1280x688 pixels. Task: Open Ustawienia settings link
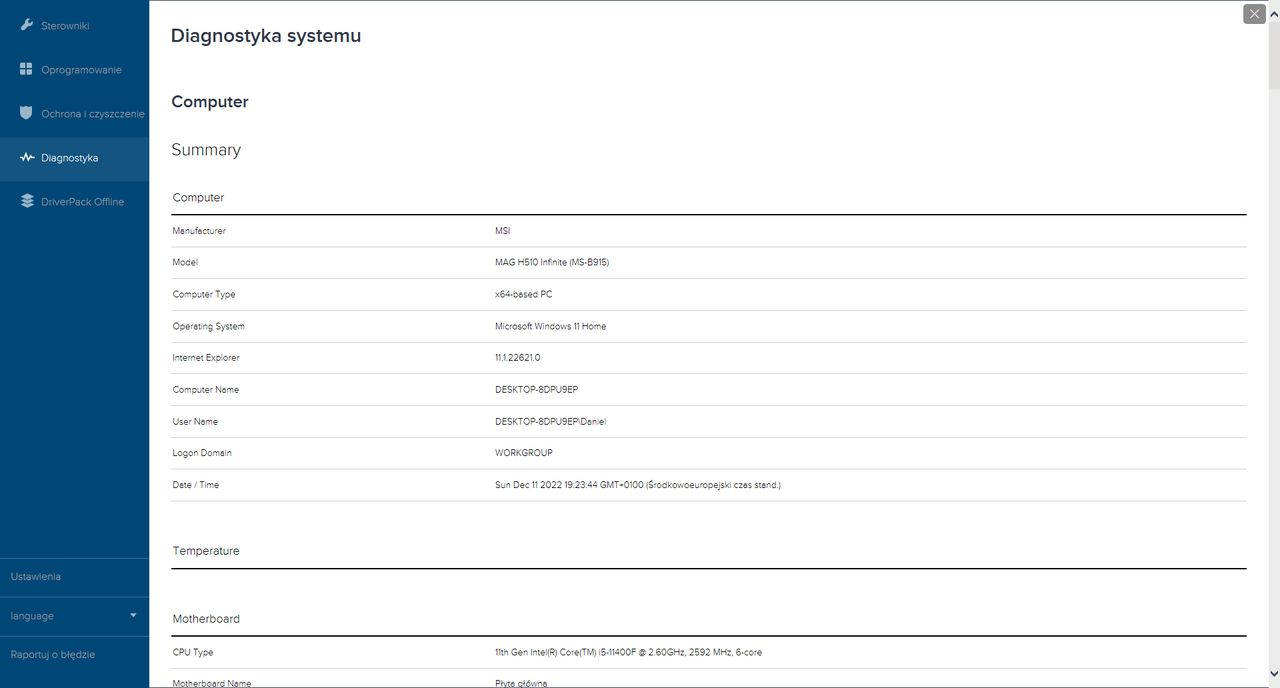pos(36,577)
